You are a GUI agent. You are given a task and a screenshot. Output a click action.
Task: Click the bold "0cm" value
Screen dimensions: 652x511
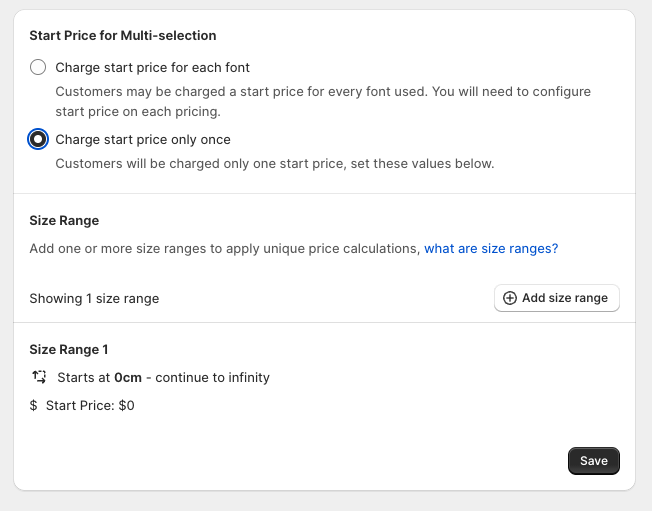click(x=128, y=377)
